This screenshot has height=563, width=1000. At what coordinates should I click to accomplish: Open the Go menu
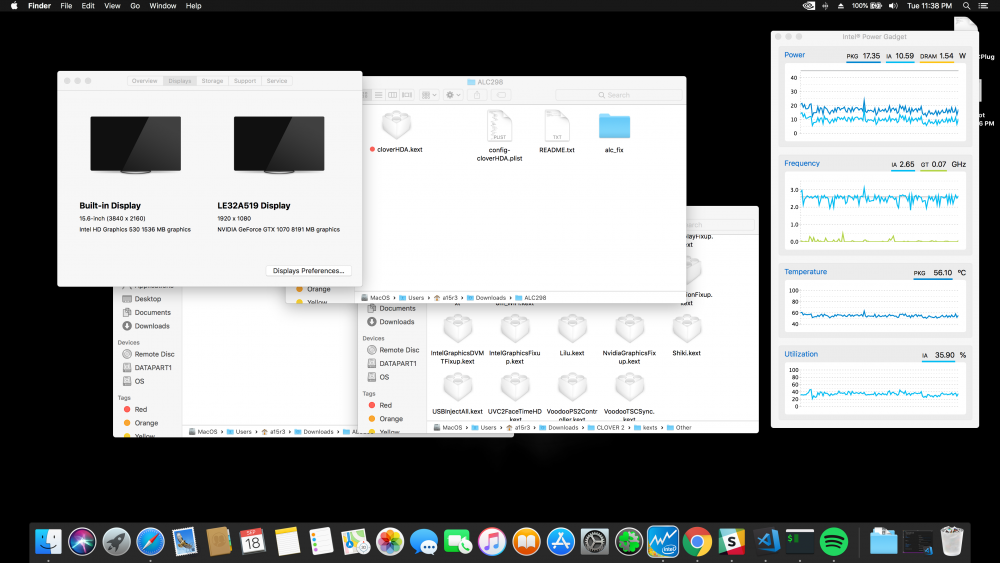tap(135, 6)
